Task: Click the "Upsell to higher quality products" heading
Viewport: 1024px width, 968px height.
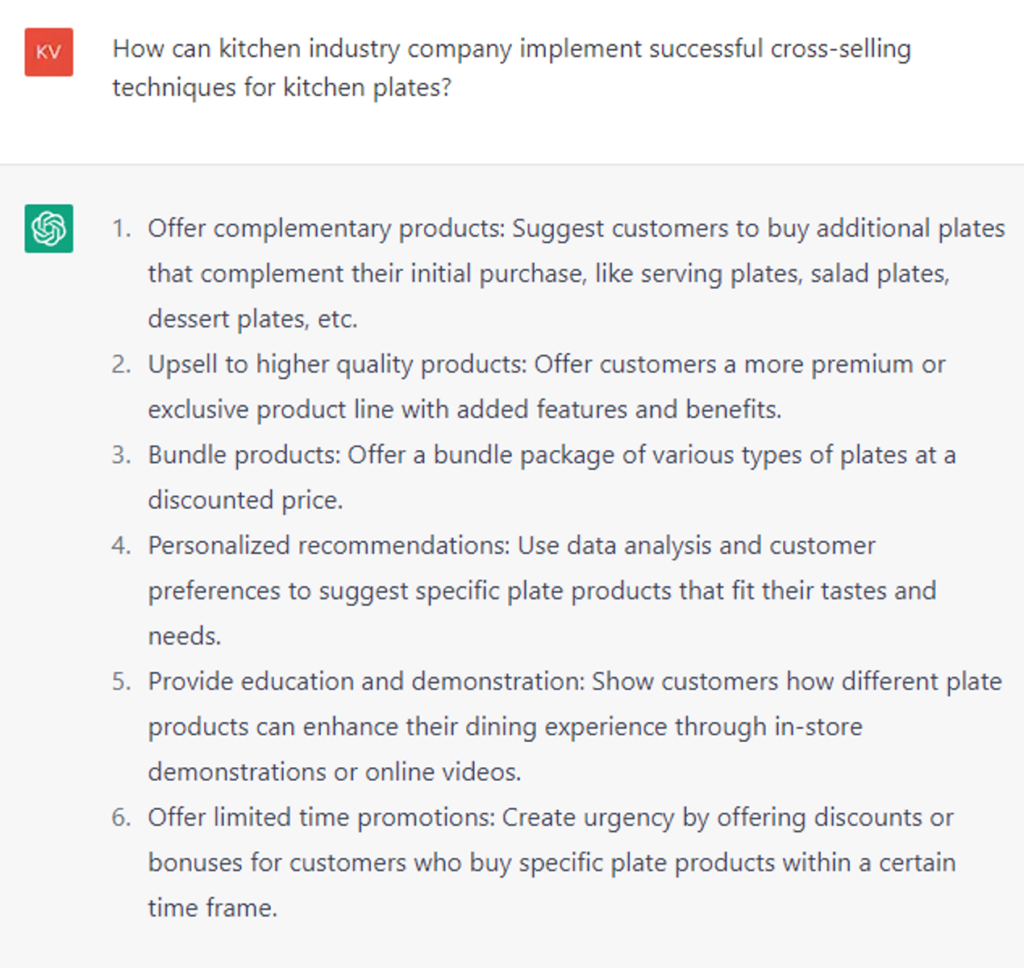Action: coord(337,365)
